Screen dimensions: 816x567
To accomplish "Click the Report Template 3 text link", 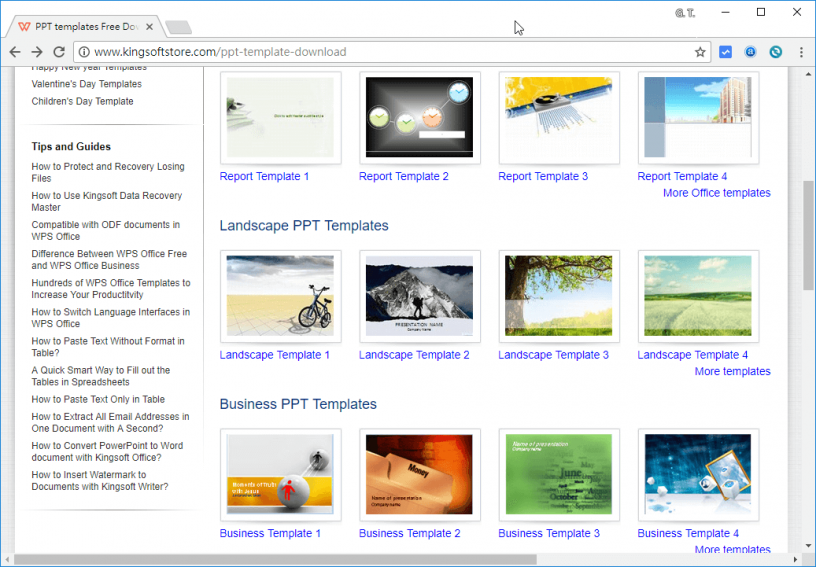I will click(x=543, y=176).
